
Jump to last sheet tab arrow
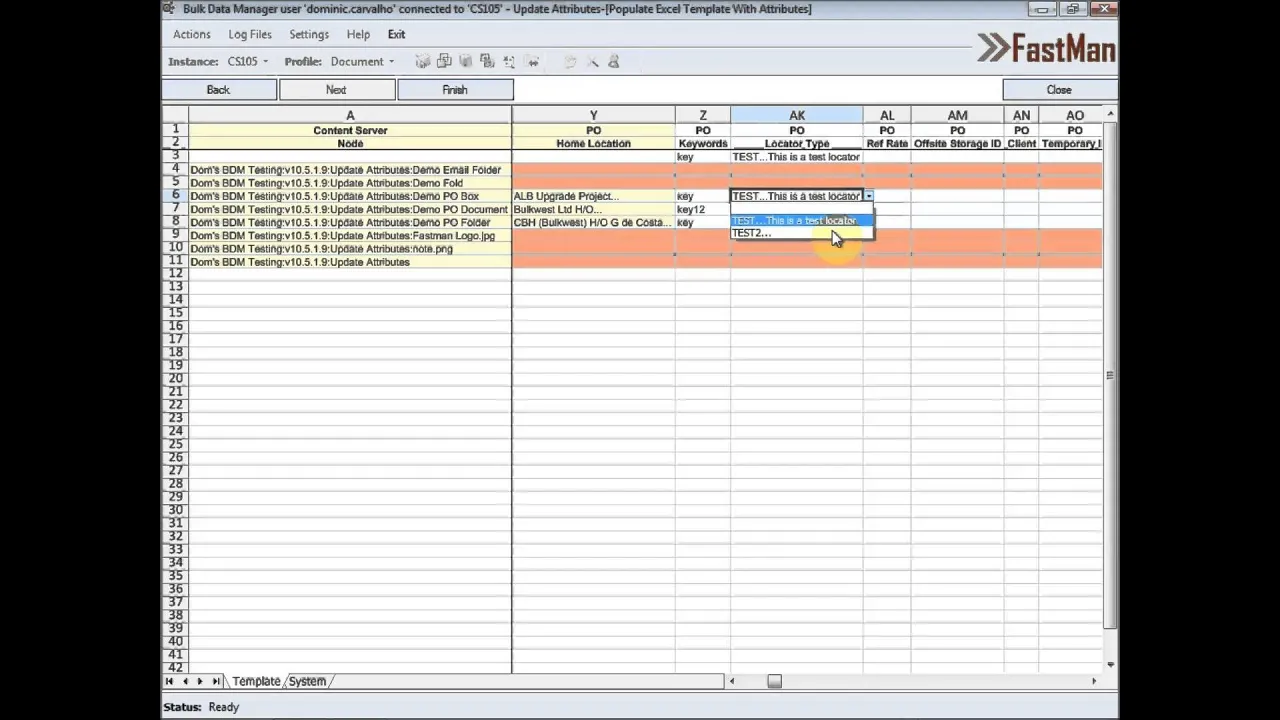coord(215,681)
